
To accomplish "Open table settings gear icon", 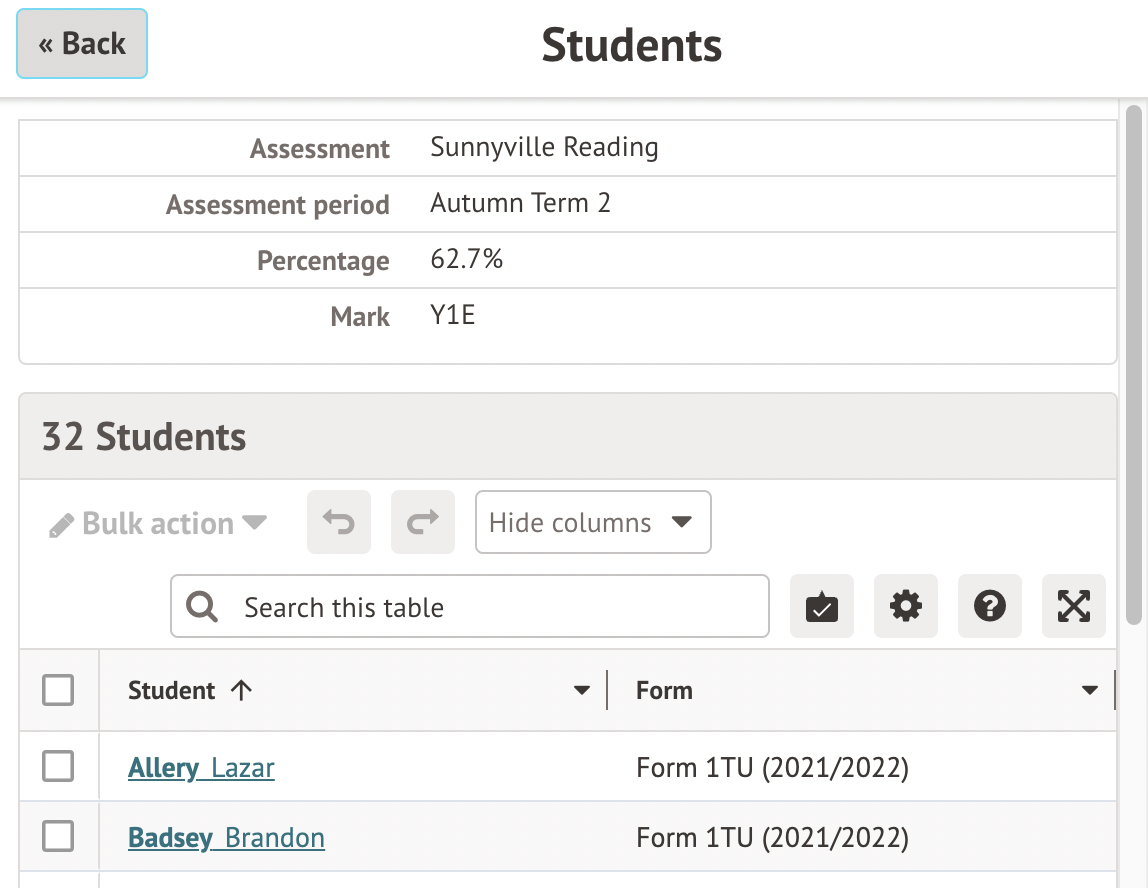I will point(906,606).
